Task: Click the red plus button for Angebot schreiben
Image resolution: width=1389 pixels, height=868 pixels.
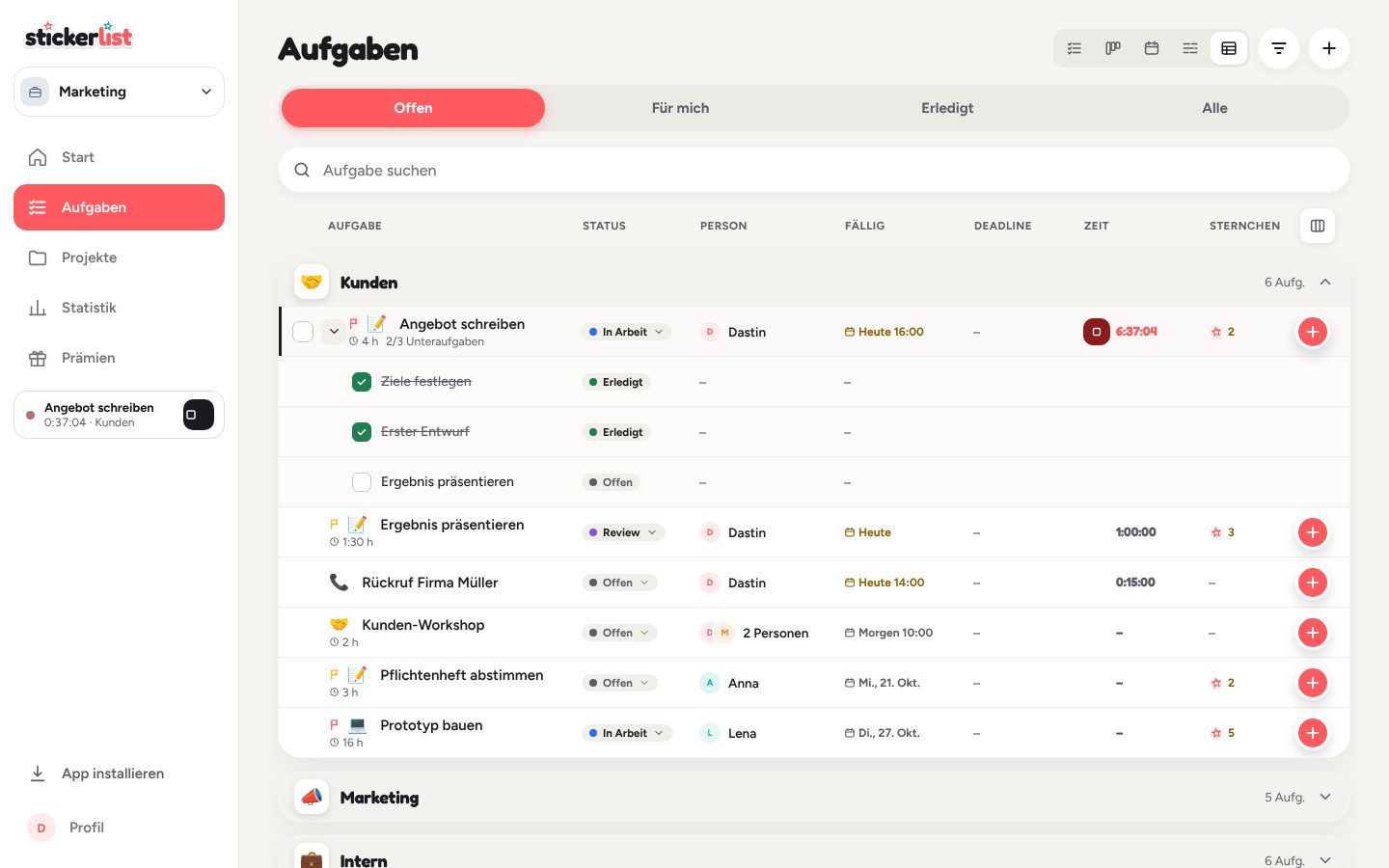Action: point(1313,332)
